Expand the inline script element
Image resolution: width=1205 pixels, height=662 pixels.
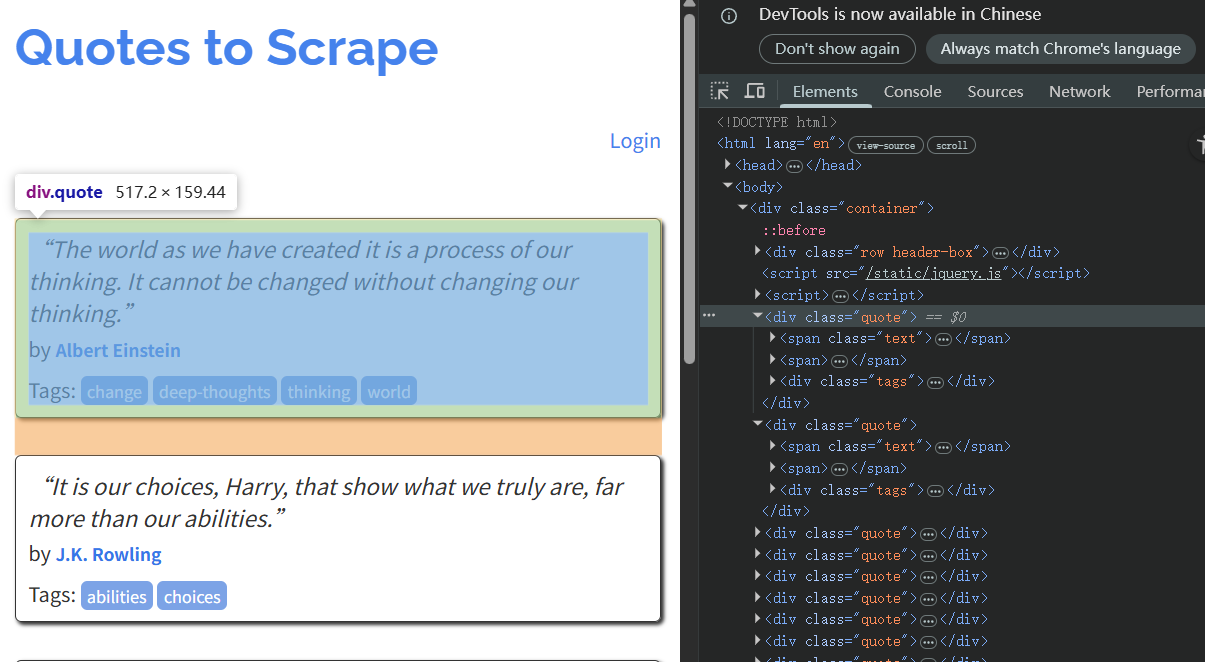tap(758, 294)
